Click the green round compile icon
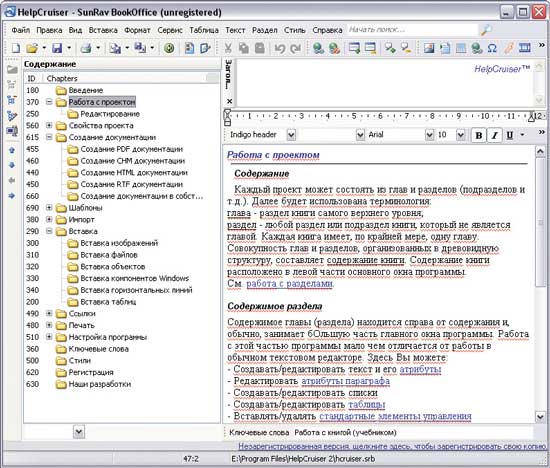The height and width of the screenshot is (468, 550). pyautogui.click(x=169, y=48)
